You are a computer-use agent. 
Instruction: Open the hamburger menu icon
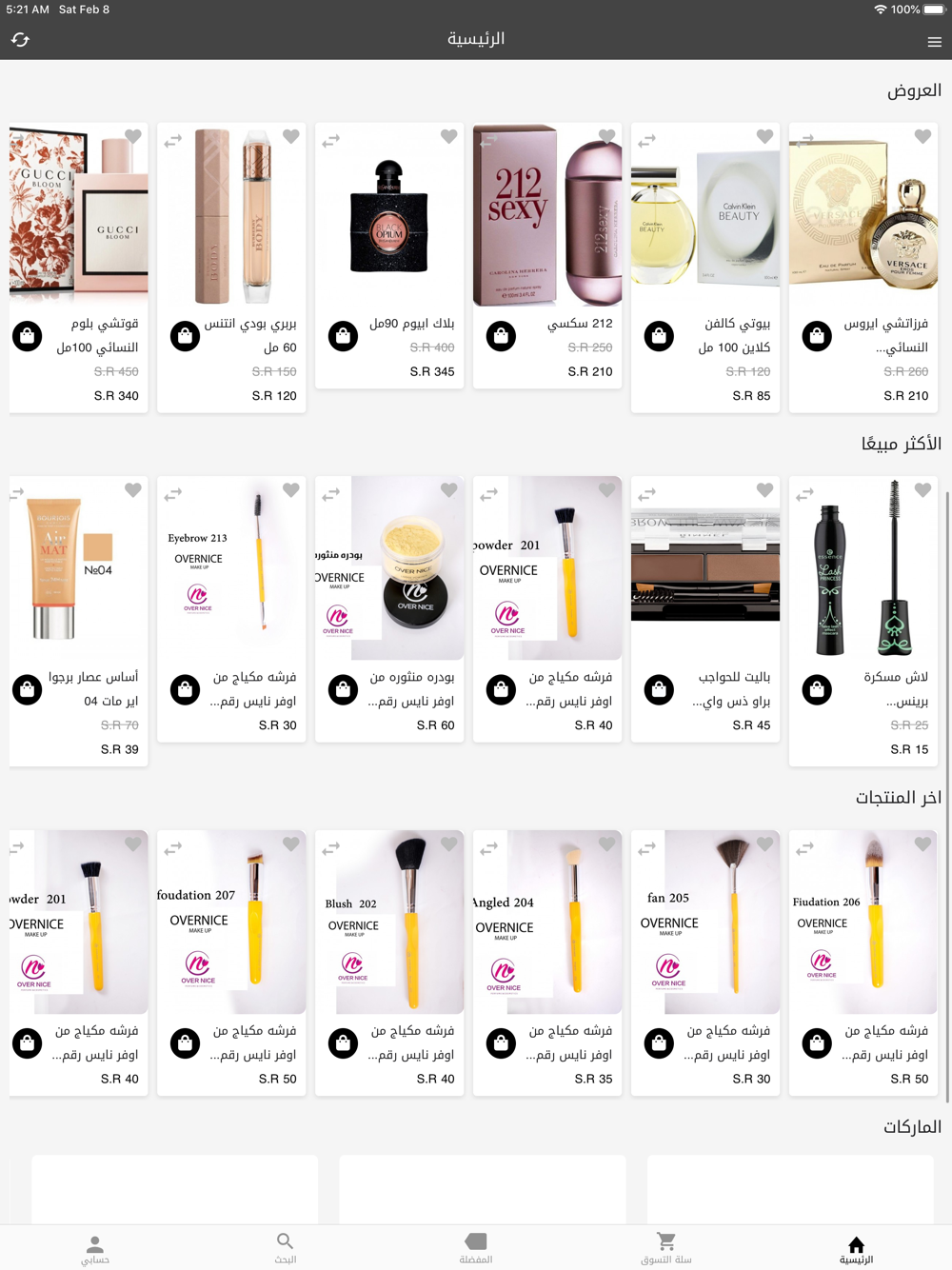pos(934,42)
